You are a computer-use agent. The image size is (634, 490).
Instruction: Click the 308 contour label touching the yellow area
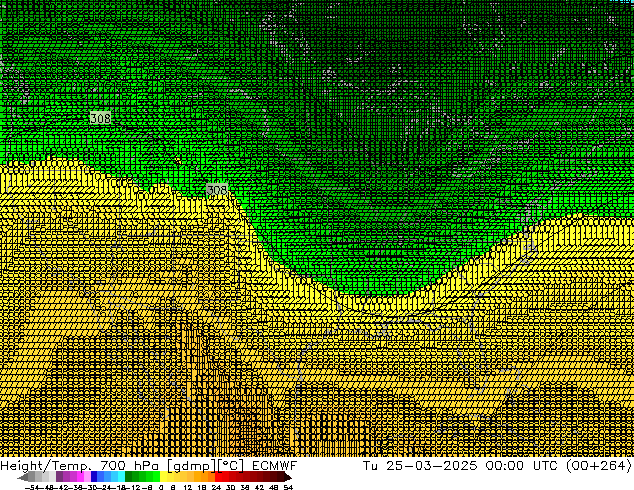217,190
